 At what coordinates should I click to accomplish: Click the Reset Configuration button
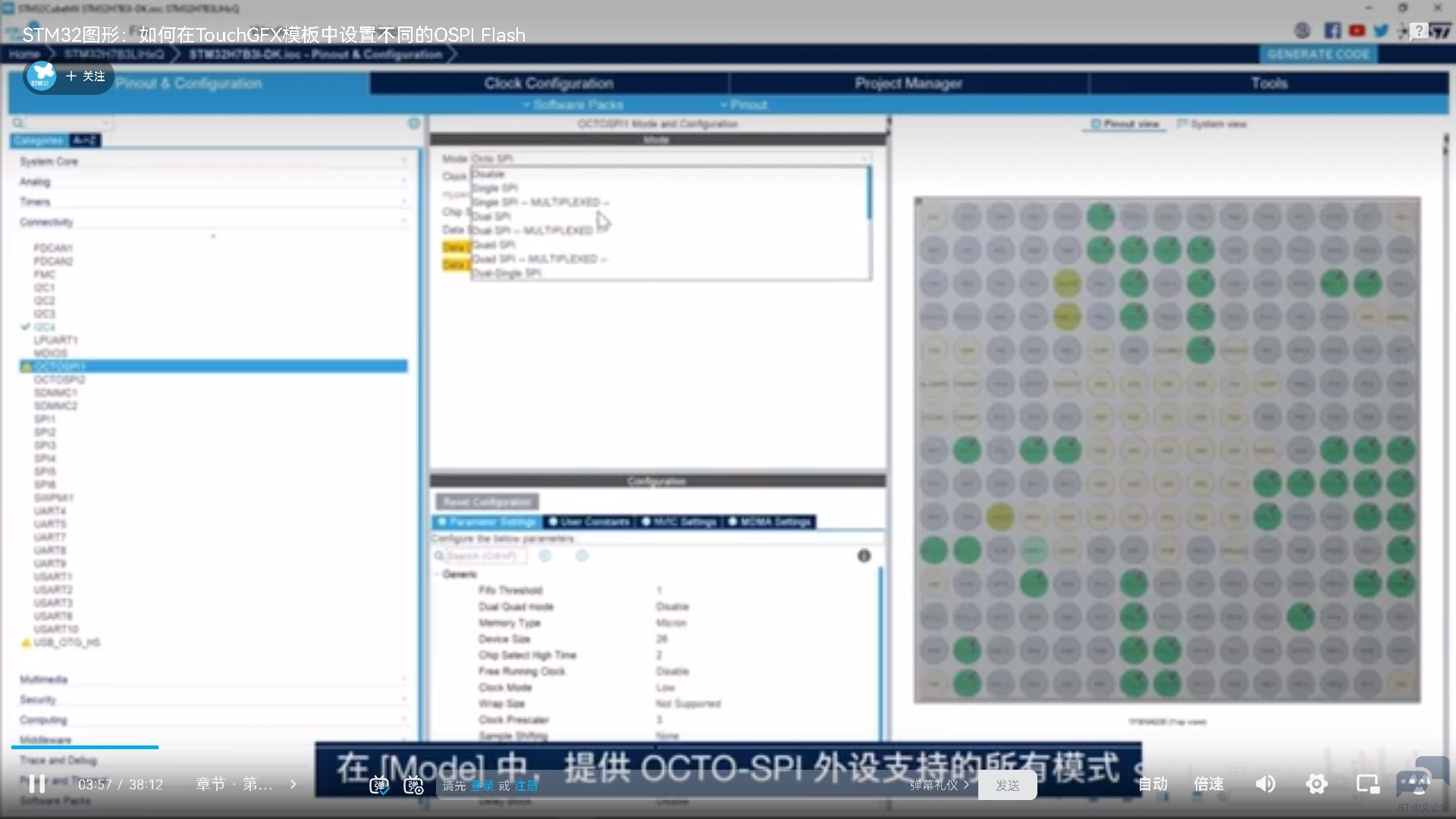487,502
